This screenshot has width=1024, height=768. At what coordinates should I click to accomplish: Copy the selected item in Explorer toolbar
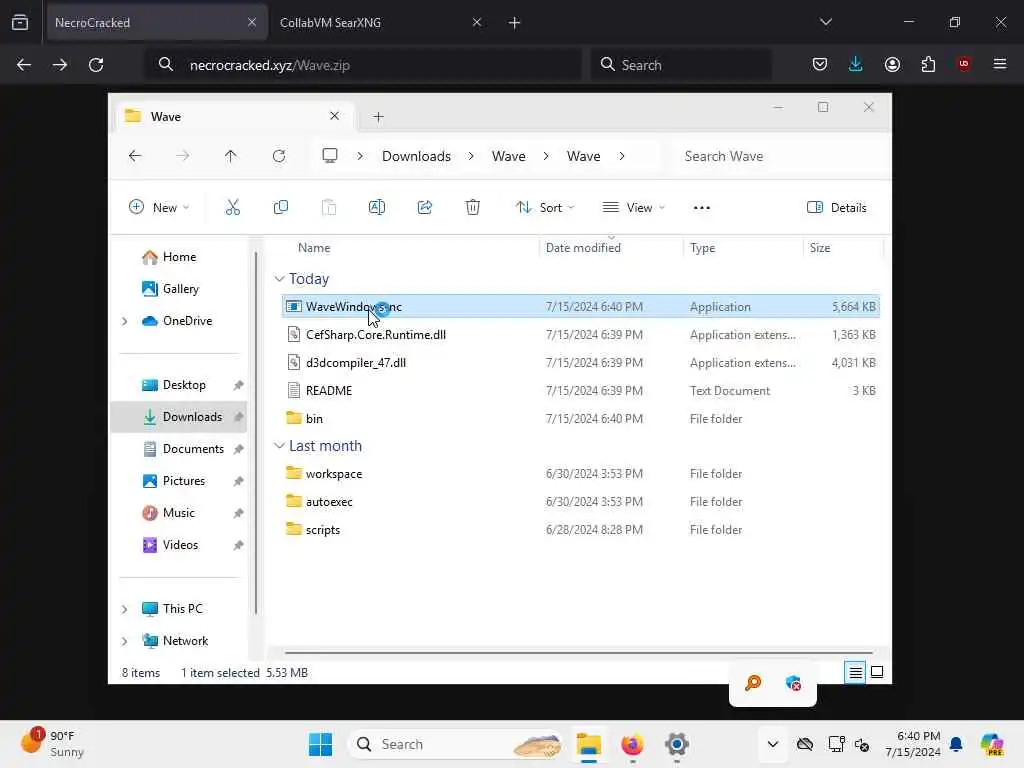(x=281, y=208)
